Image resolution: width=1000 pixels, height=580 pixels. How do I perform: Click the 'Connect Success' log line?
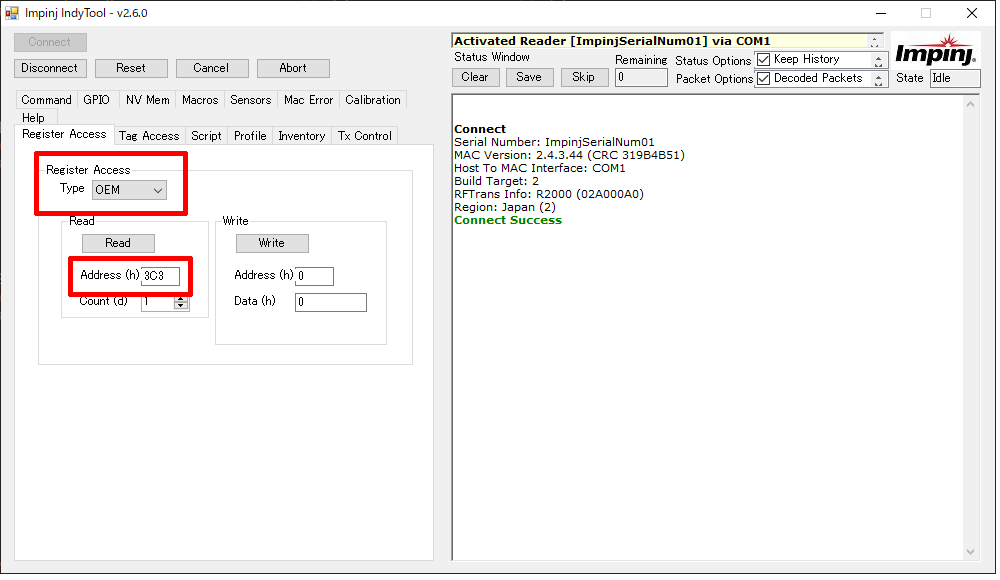point(508,221)
